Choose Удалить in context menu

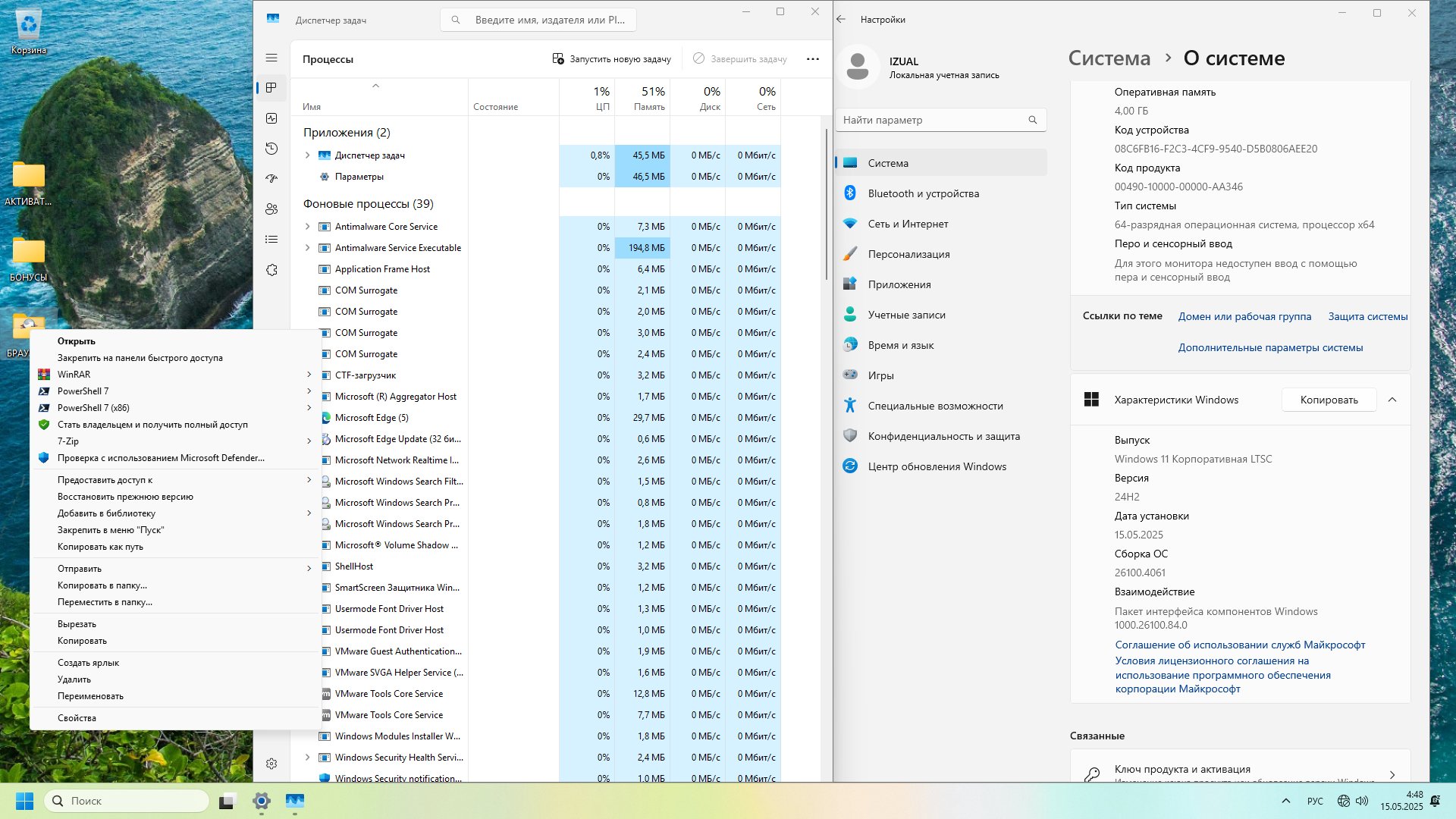click(174, 679)
